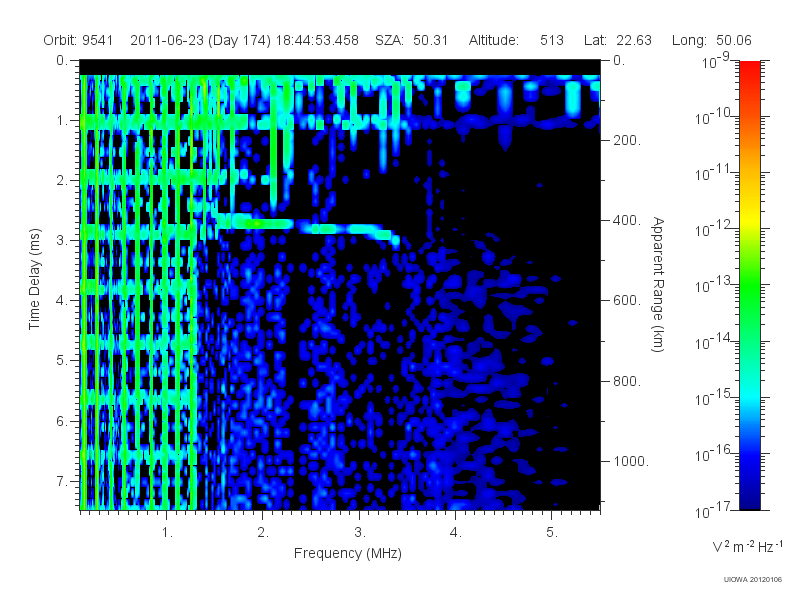Click the 'Orbit: 9541' header text
This screenshot has height=600, width=800.
coord(78,40)
